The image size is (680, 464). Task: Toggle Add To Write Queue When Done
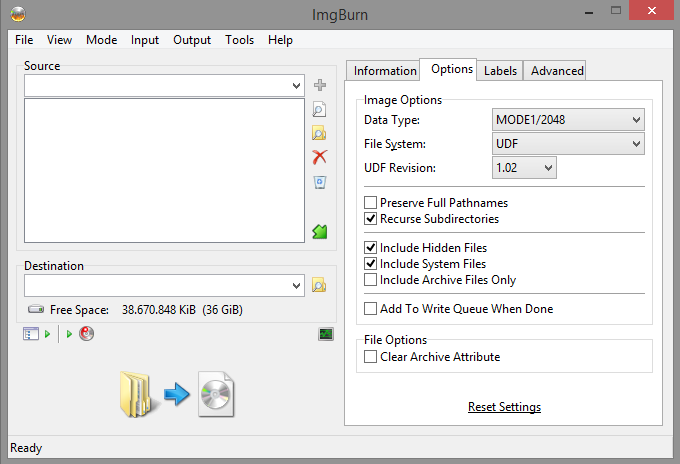click(371, 309)
